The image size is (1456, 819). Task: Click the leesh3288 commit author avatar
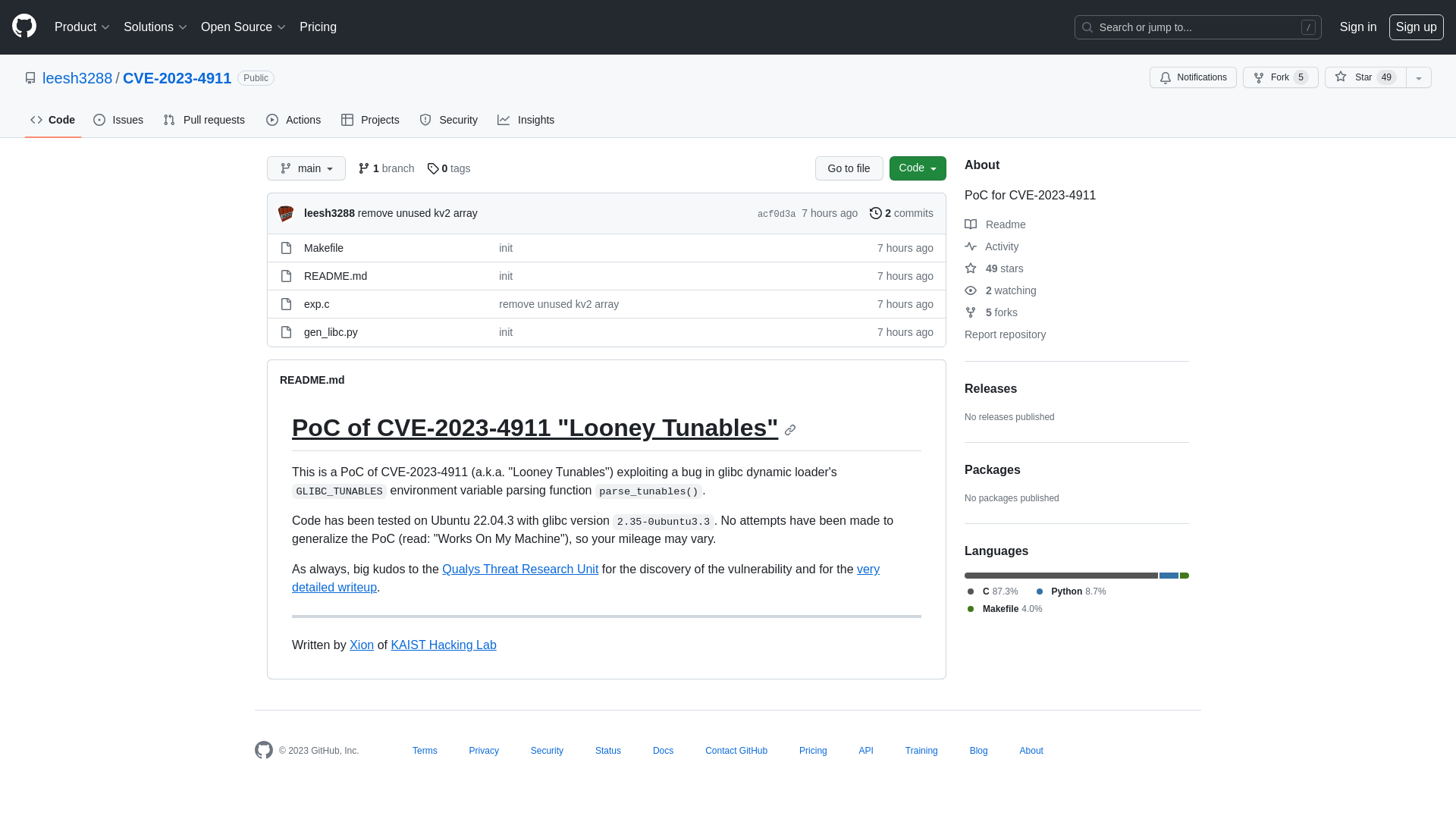click(x=286, y=214)
